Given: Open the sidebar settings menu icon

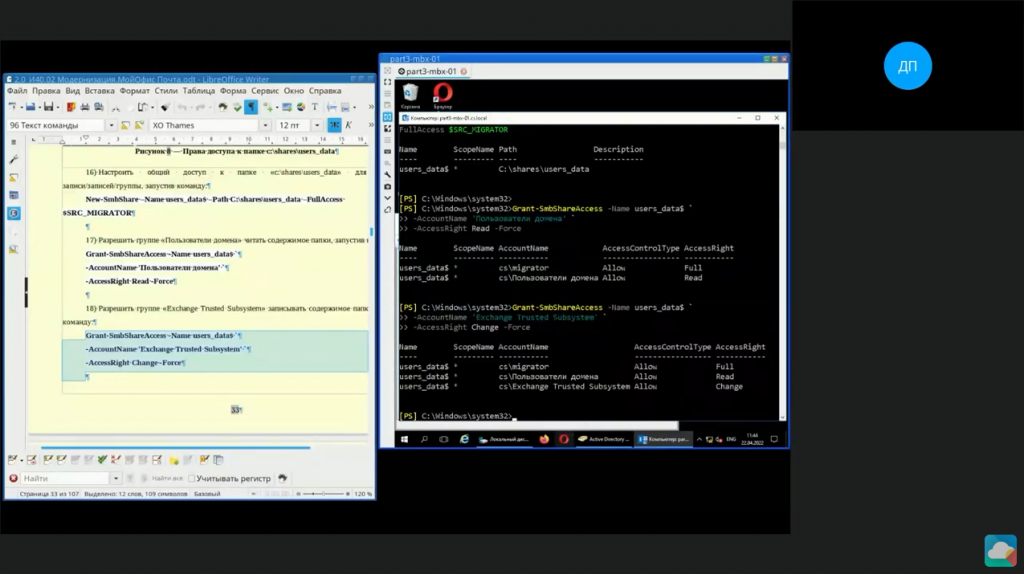Looking at the screenshot, I should (14, 142).
